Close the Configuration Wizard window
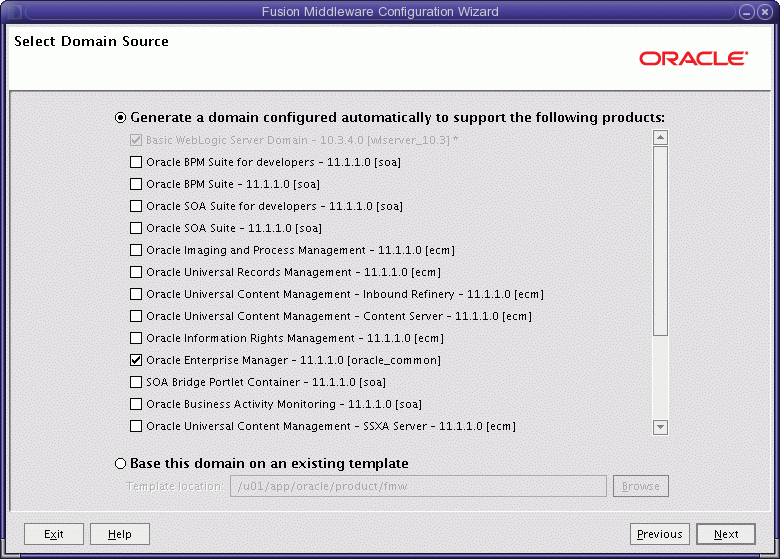Image resolution: width=780 pixels, height=559 pixels. coord(765,12)
